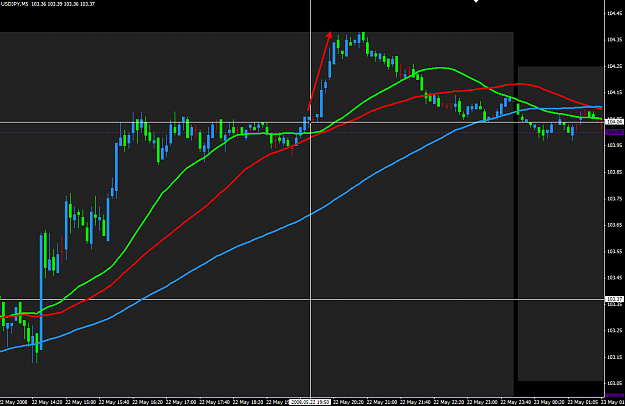Click the 22 May 23:00 time label
The image size is (625, 406).
(482, 402)
